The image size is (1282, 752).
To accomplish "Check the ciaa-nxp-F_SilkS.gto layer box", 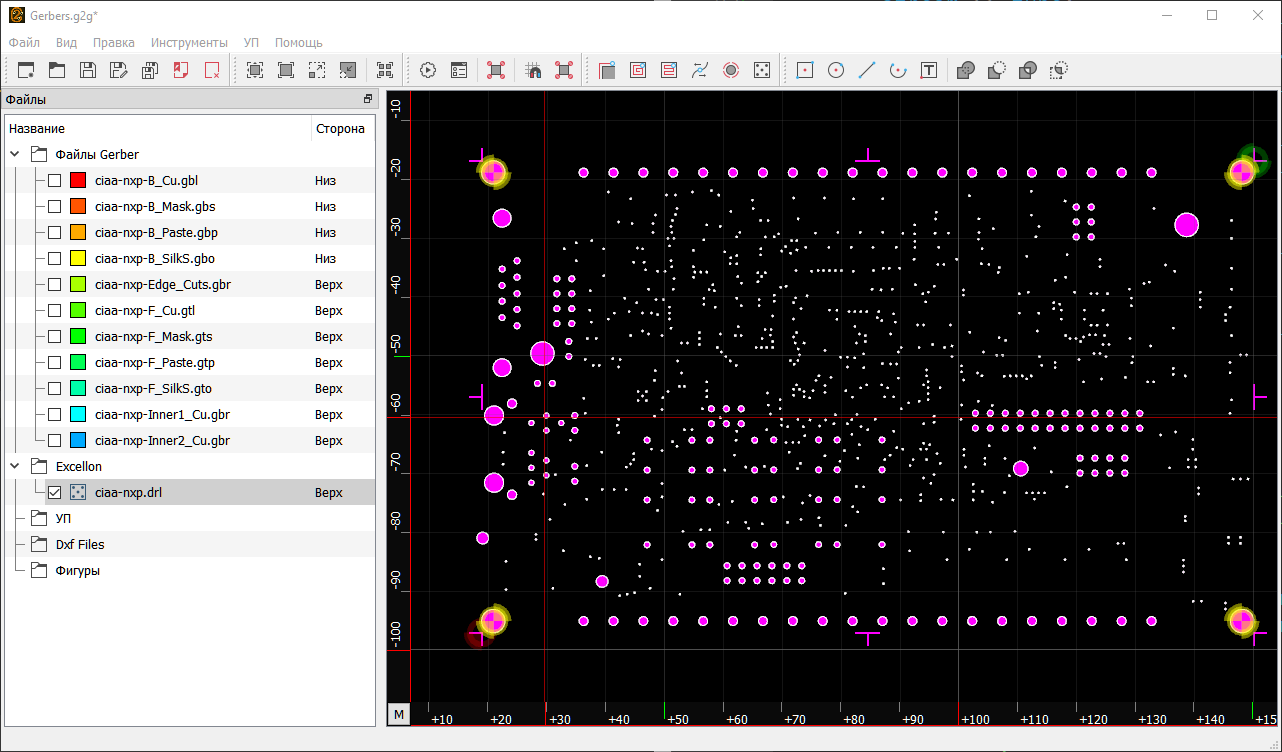I will (54, 389).
